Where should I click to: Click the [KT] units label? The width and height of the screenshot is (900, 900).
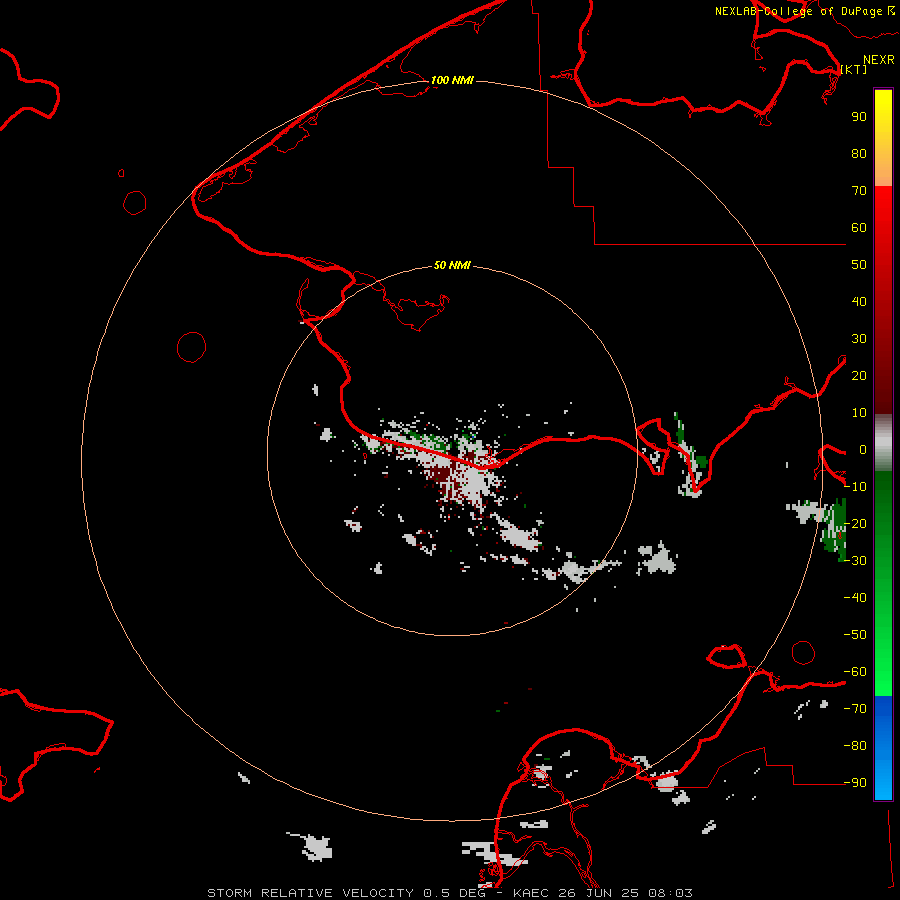(854, 69)
